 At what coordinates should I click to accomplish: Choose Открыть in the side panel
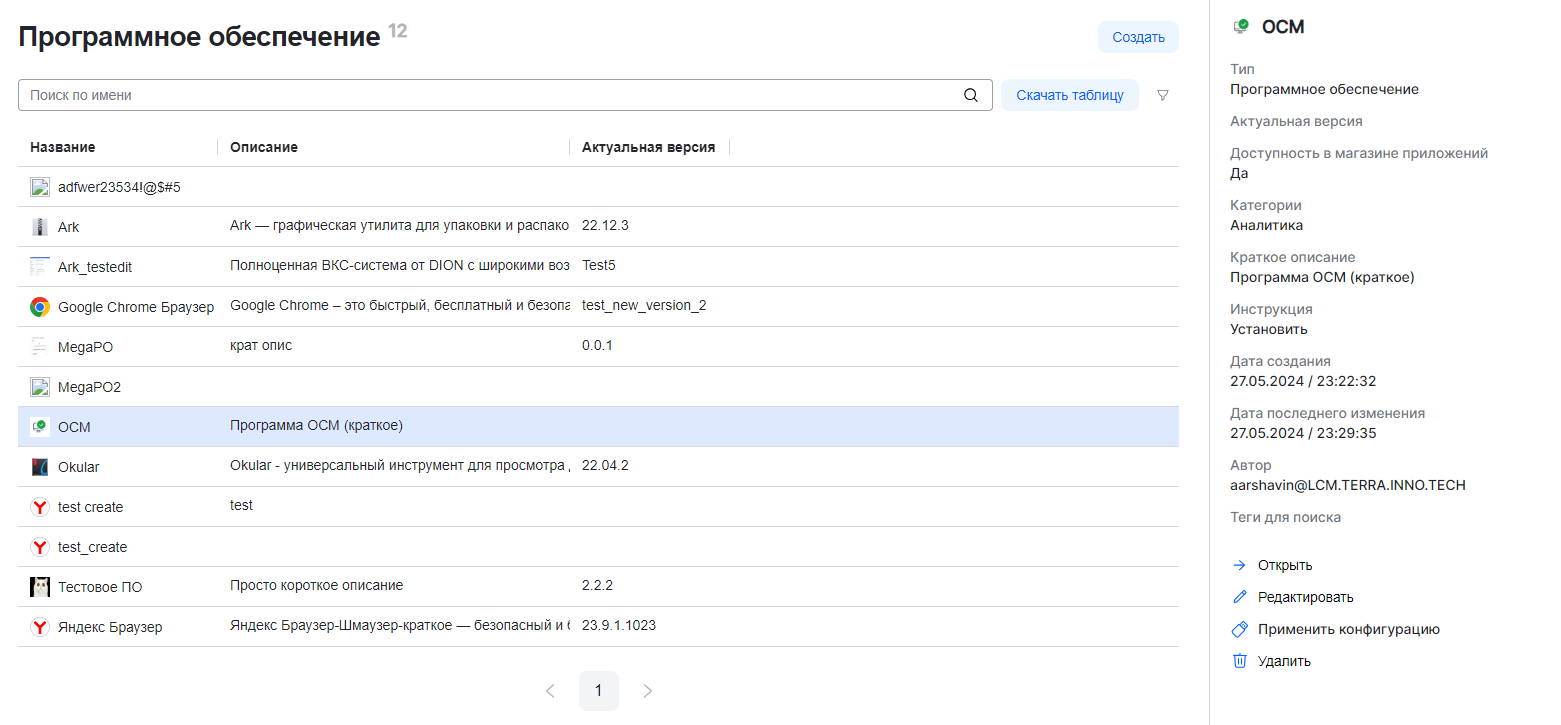pos(1284,565)
